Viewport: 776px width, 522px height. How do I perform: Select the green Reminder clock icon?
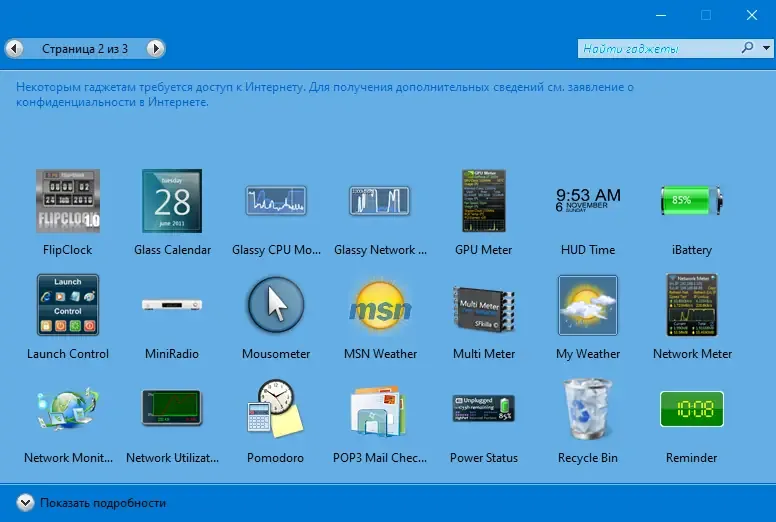coord(692,409)
